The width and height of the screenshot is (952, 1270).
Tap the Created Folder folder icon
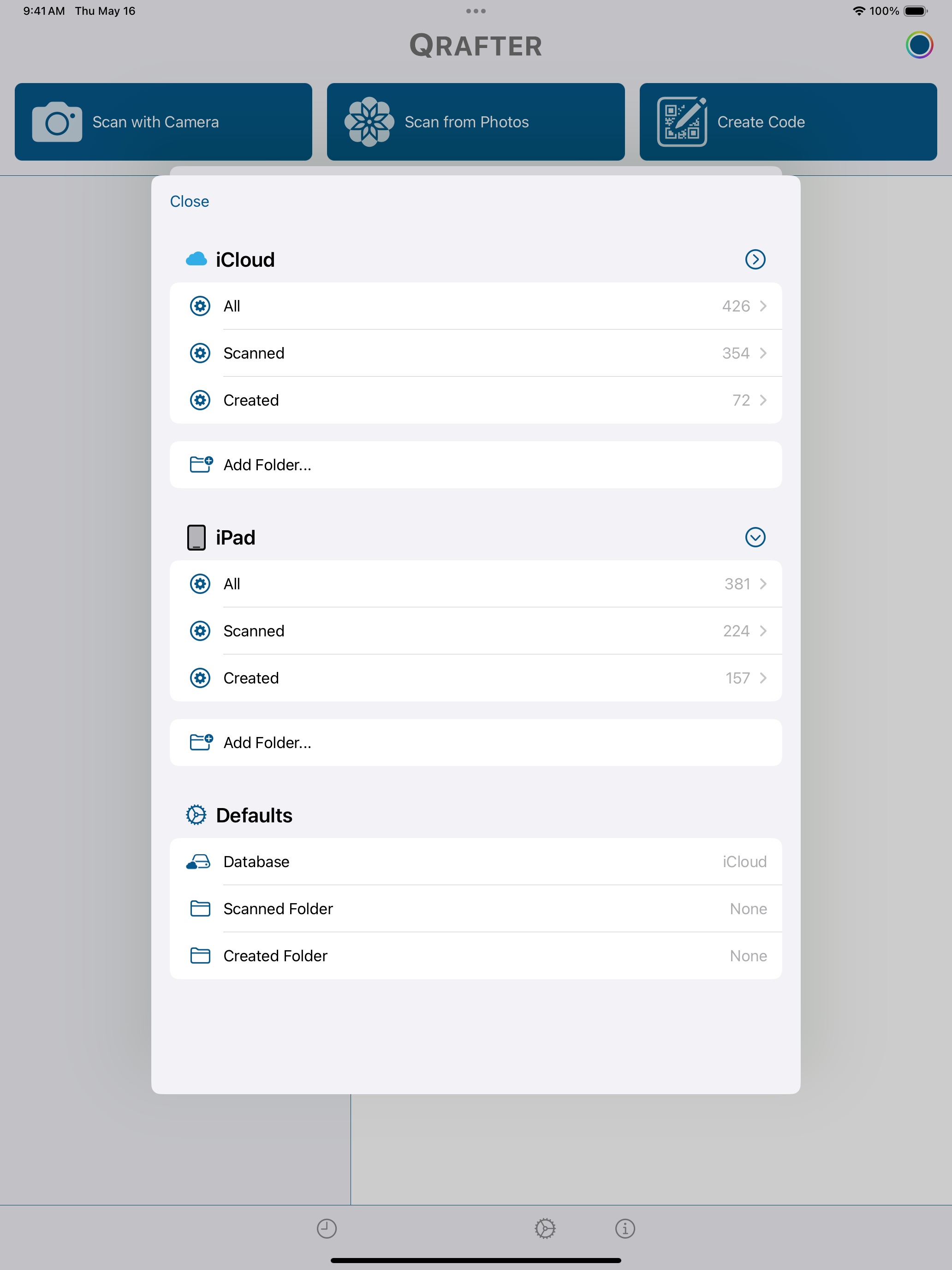click(x=200, y=956)
